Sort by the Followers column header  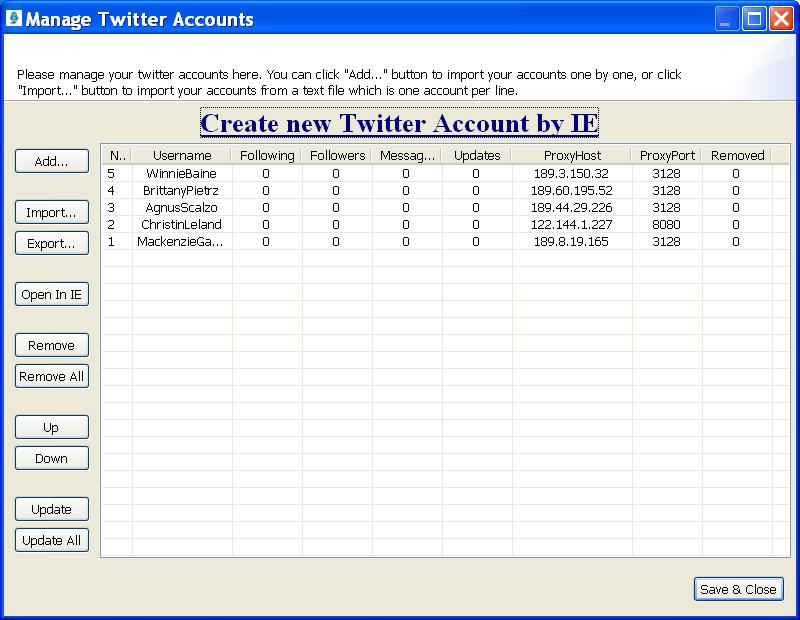click(337, 156)
